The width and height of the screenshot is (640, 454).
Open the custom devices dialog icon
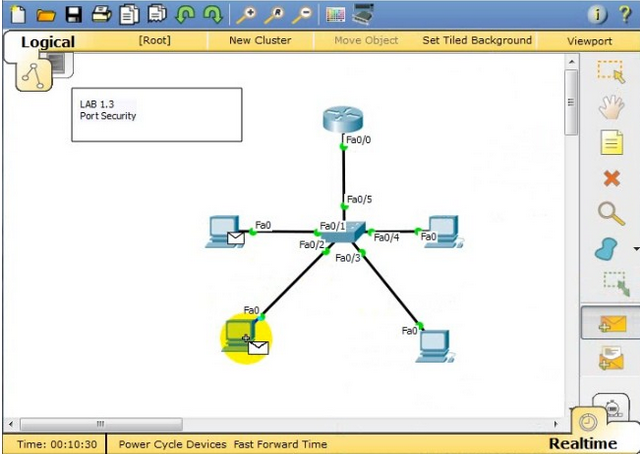tap(363, 14)
